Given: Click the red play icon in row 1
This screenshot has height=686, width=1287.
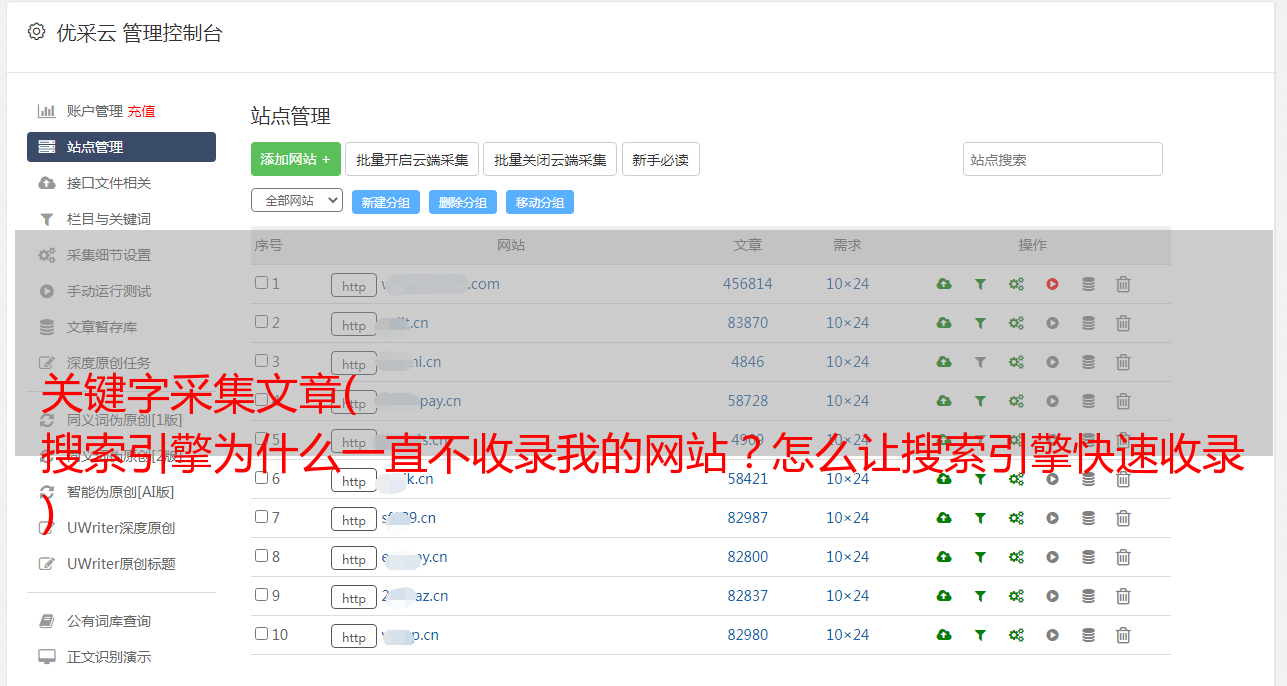Looking at the screenshot, I should click(x=1052, y=284).
